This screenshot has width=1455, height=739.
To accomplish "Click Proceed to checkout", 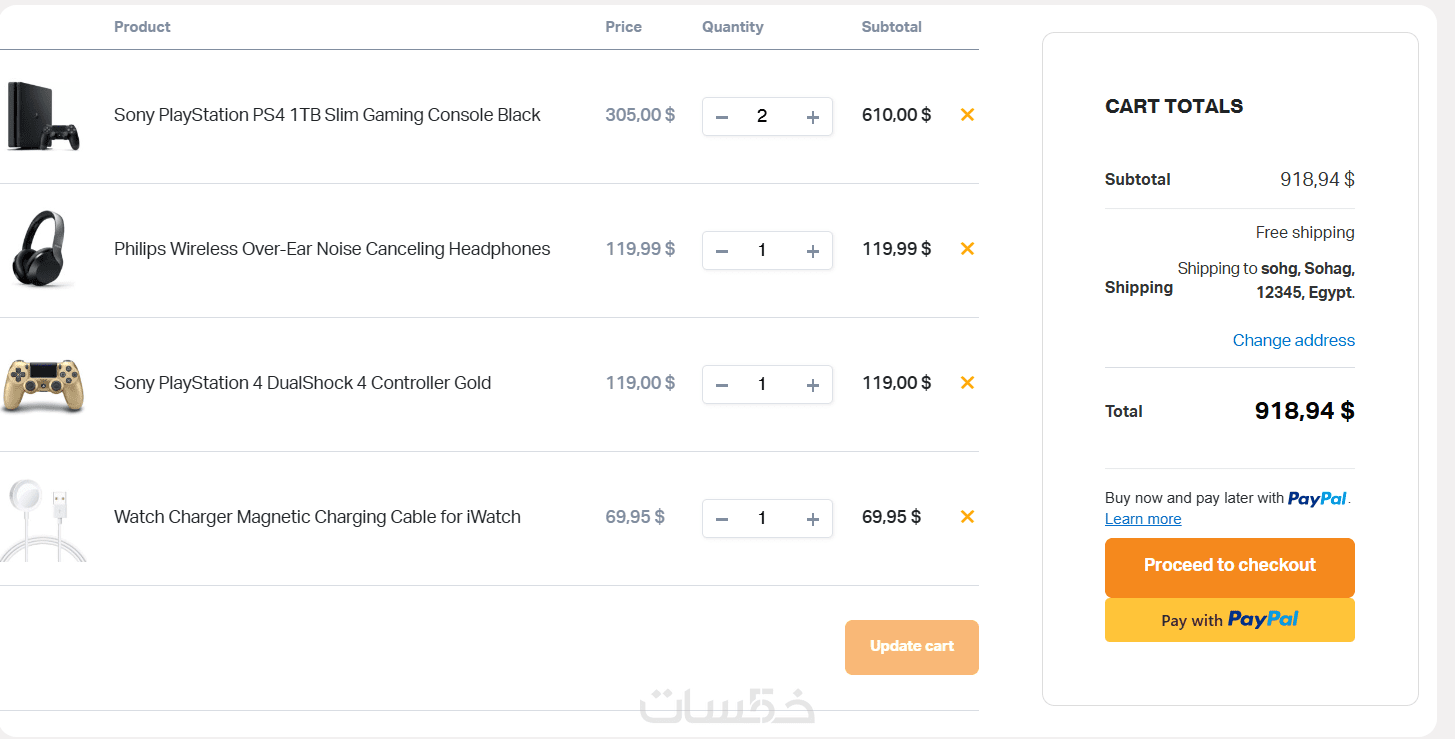I will click(1229, 566).
